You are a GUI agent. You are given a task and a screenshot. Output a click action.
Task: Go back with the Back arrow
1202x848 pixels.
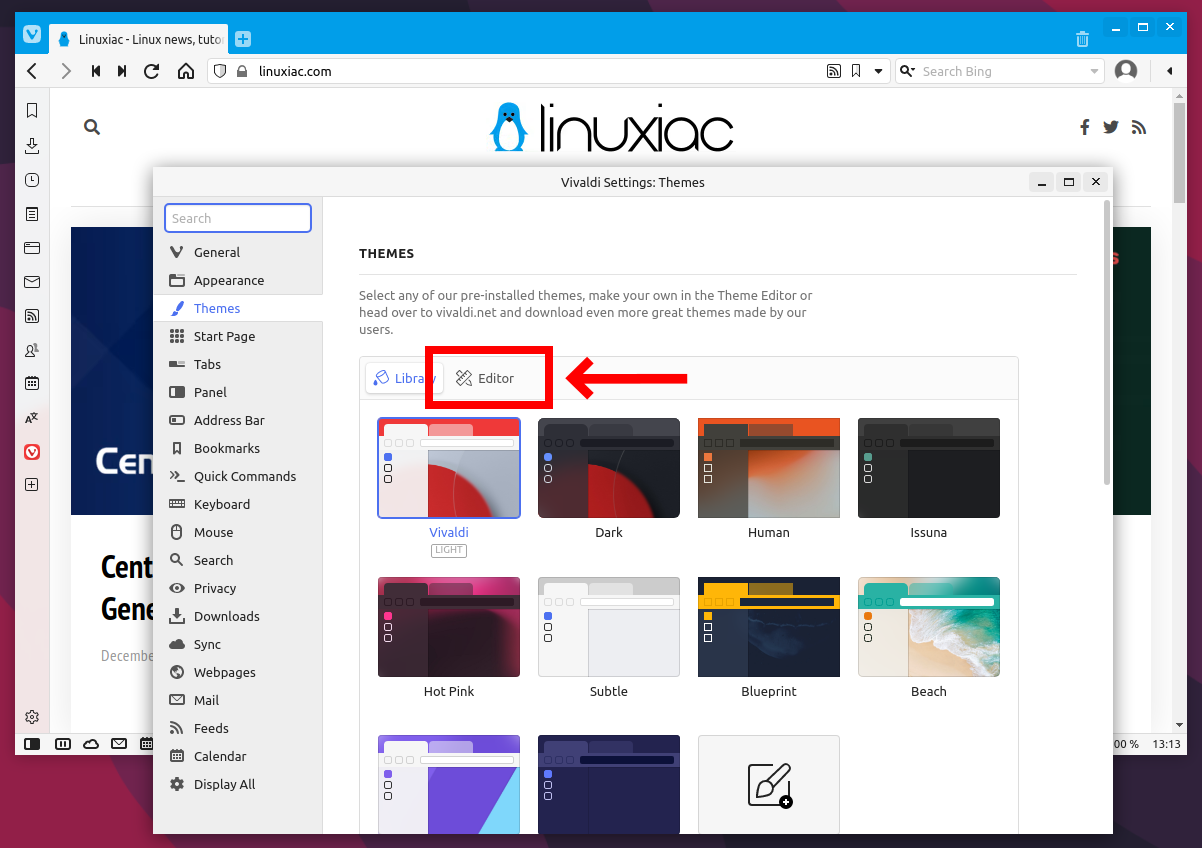(32, 71)
